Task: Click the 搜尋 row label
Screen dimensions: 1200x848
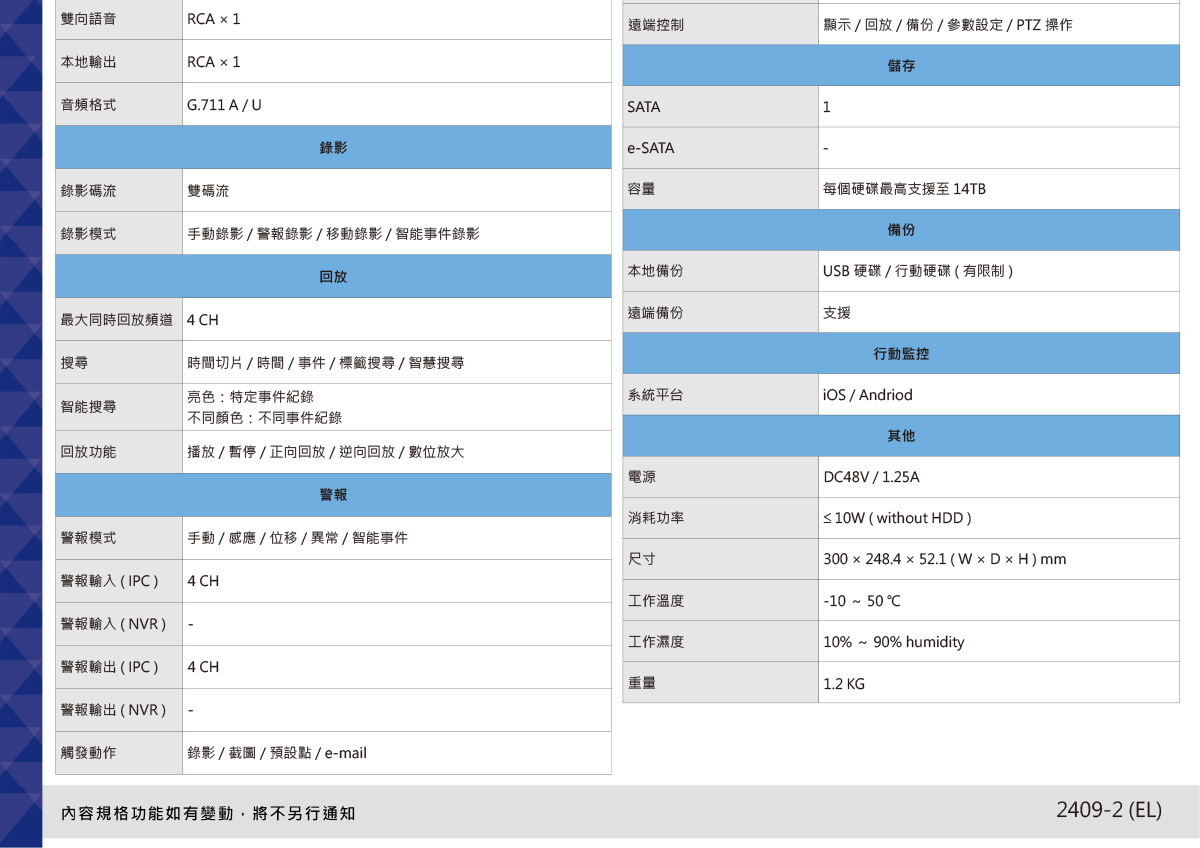Action: click(74, 363)
